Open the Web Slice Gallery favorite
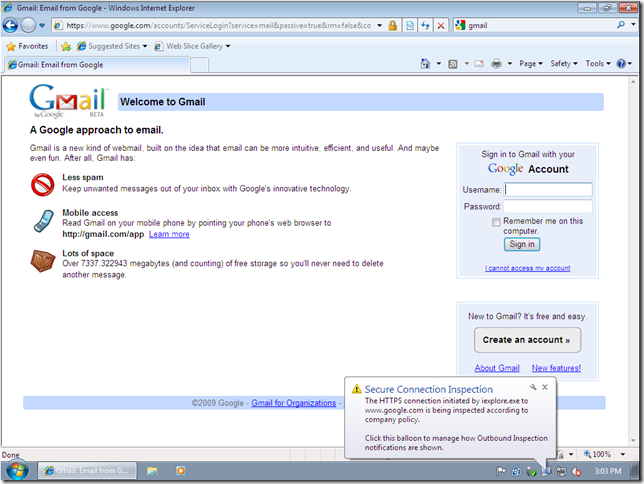This screenshot has width=644, height=484. (x=192, y=46)
